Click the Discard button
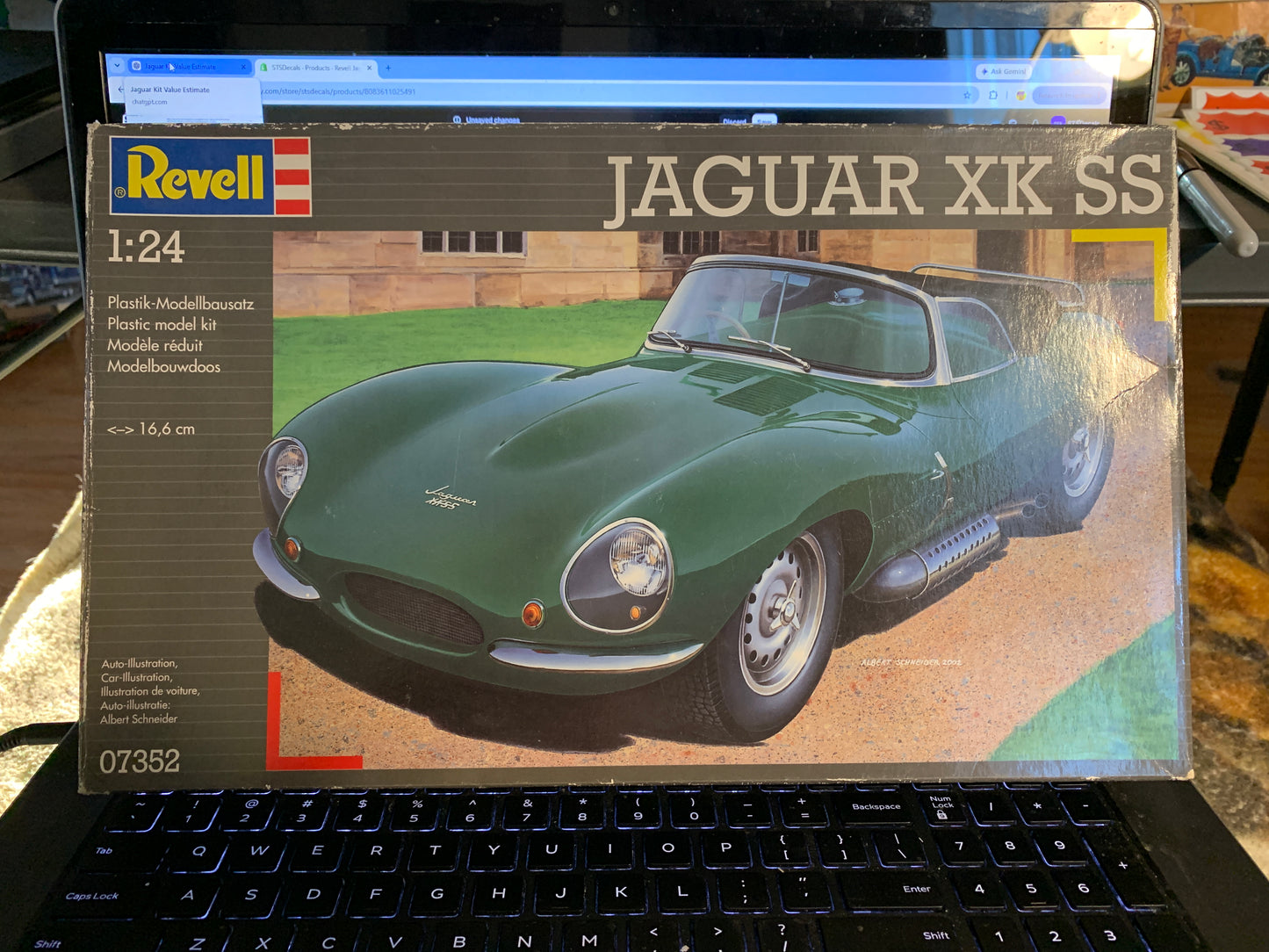1269x952 pixels. pos(734,121)
